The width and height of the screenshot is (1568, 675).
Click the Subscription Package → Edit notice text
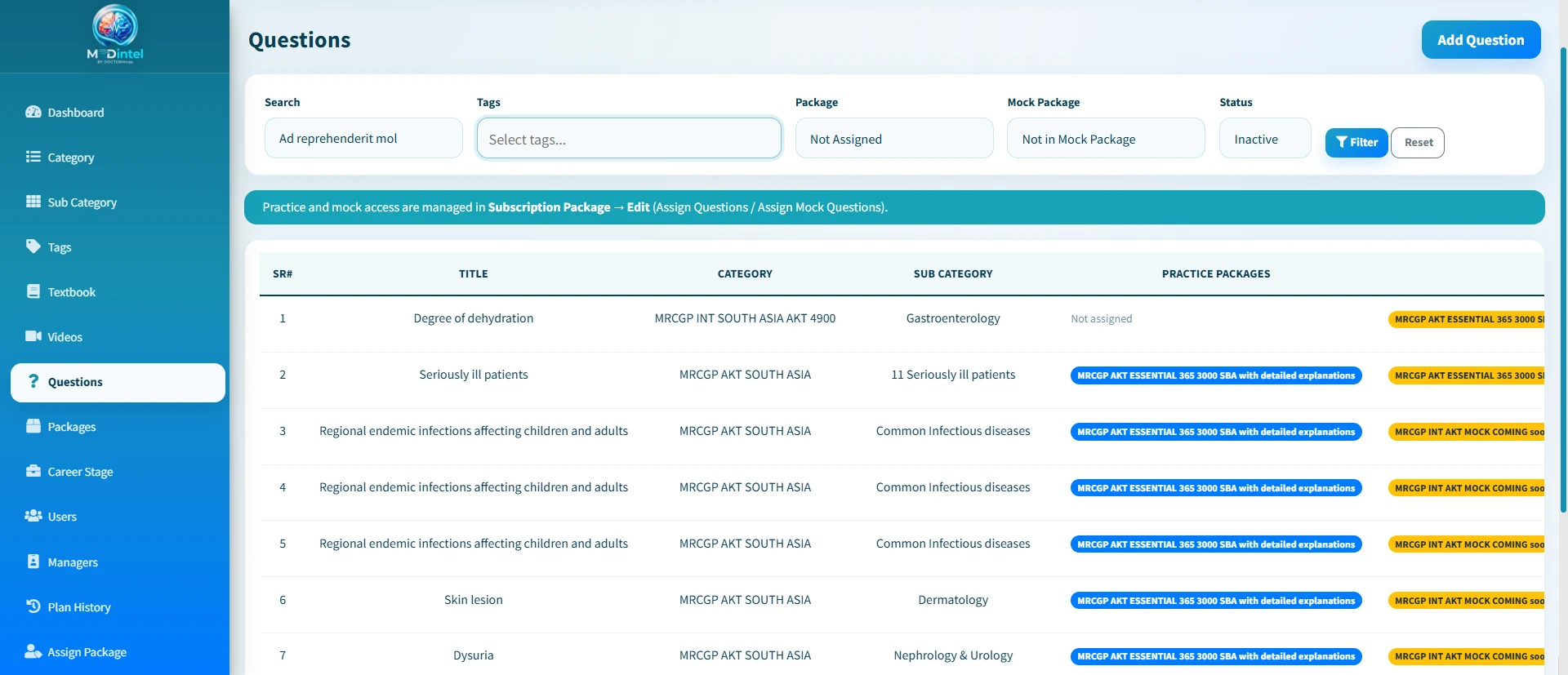(x=568, y=207)
